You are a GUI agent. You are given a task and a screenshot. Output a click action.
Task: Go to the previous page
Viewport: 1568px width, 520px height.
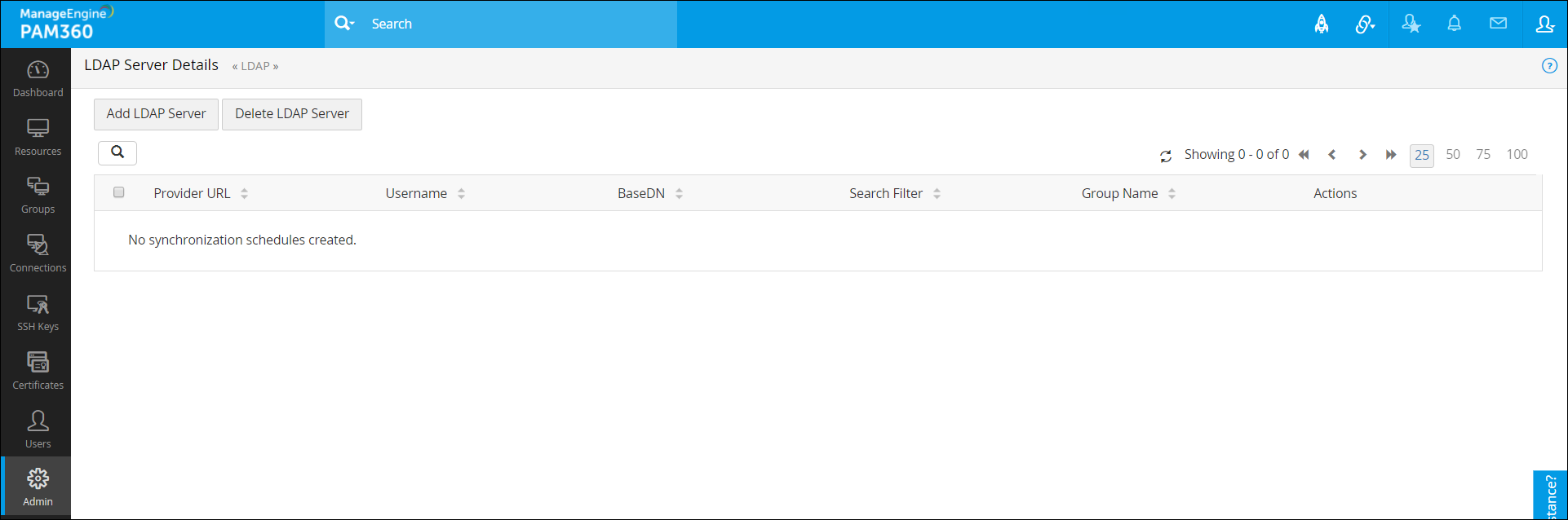point(1332,155)
